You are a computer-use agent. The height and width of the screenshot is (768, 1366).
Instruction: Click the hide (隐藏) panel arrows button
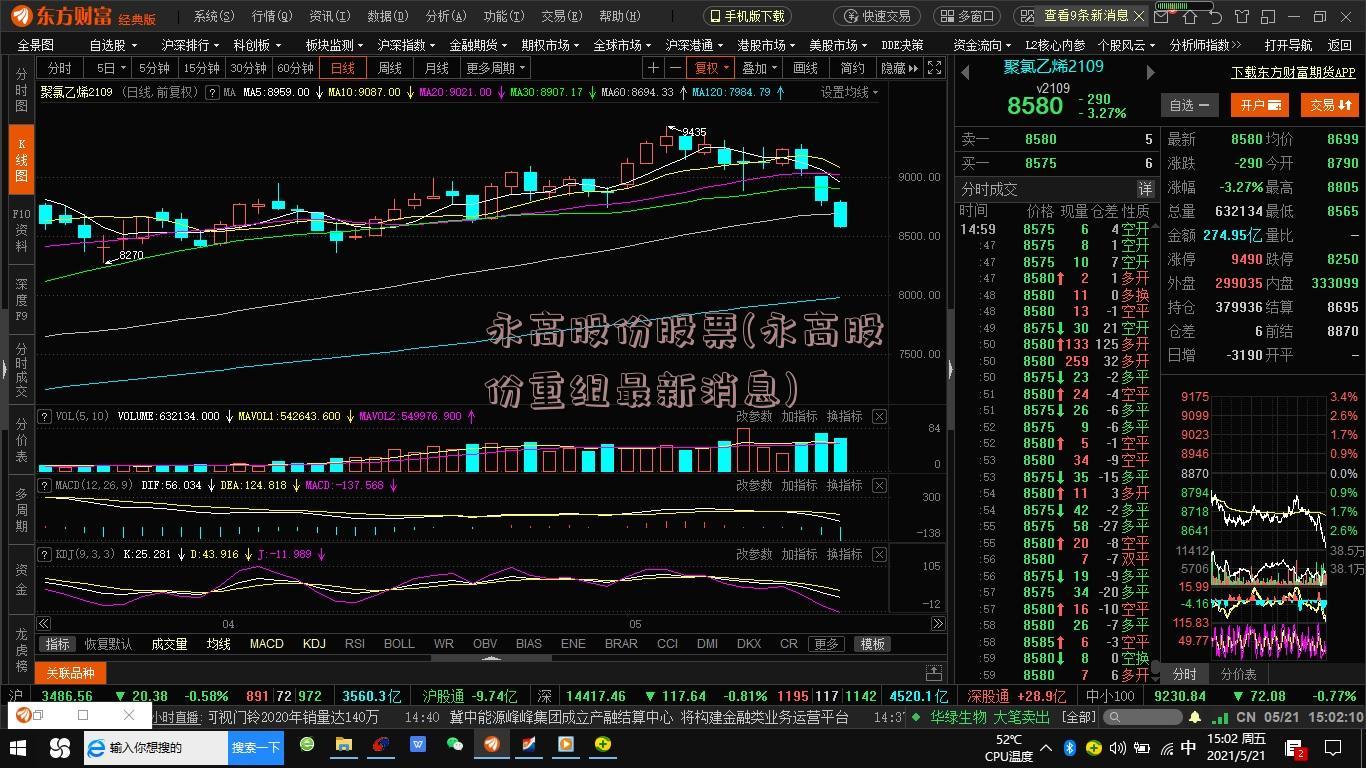899,68
